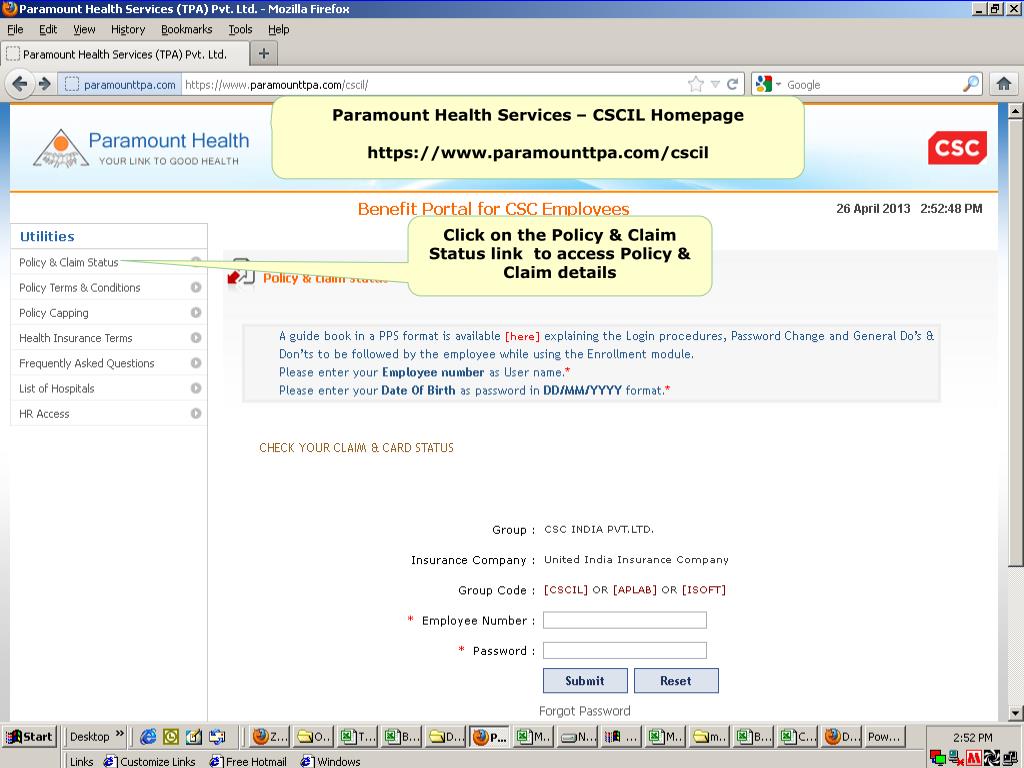Viewport: 1024px width, 768px height.
Task: Click the Utilities sidebar heading
Action: click(x=47, y=236)
